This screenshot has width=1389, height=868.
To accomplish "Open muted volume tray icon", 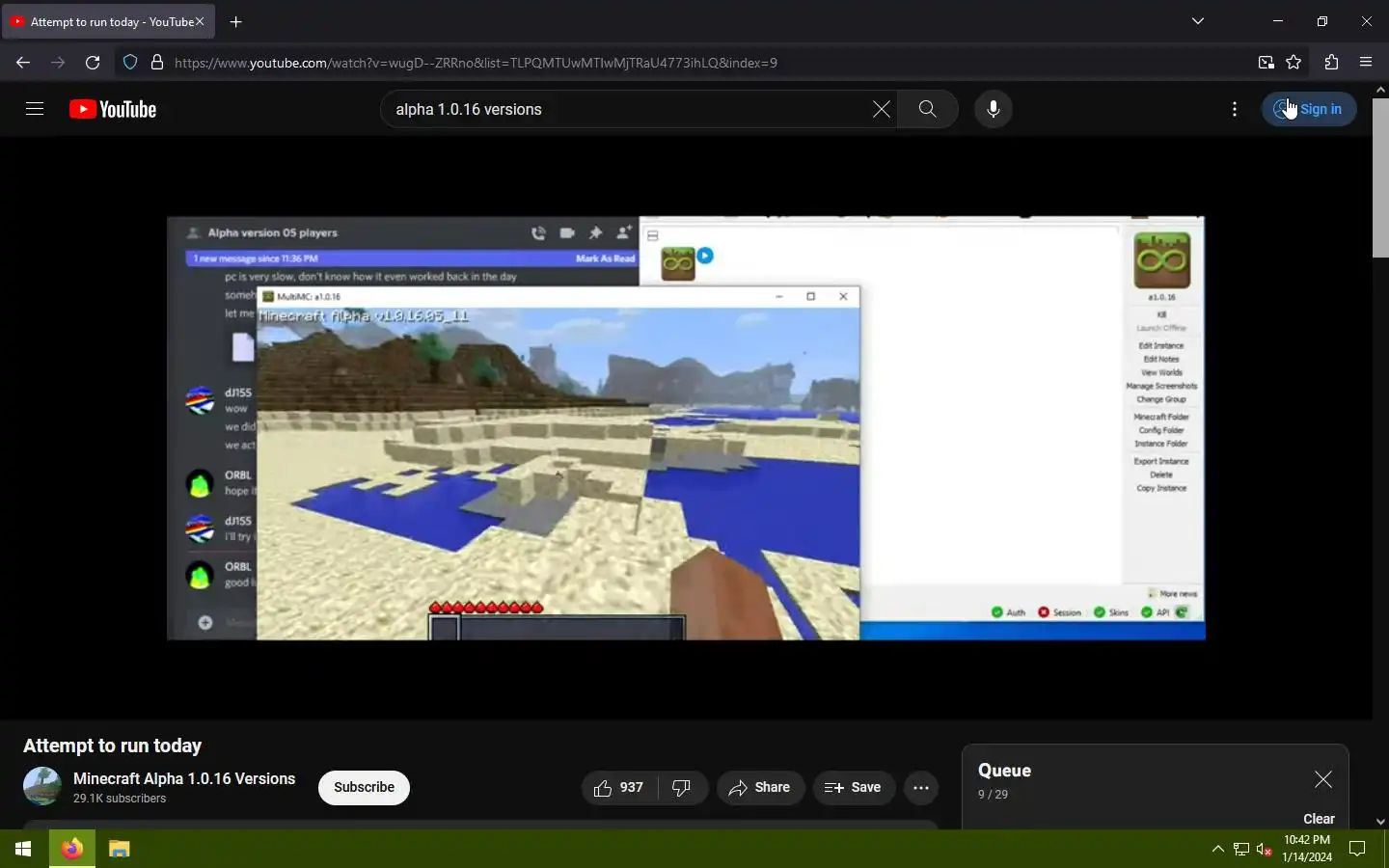I will point(1265,849).
